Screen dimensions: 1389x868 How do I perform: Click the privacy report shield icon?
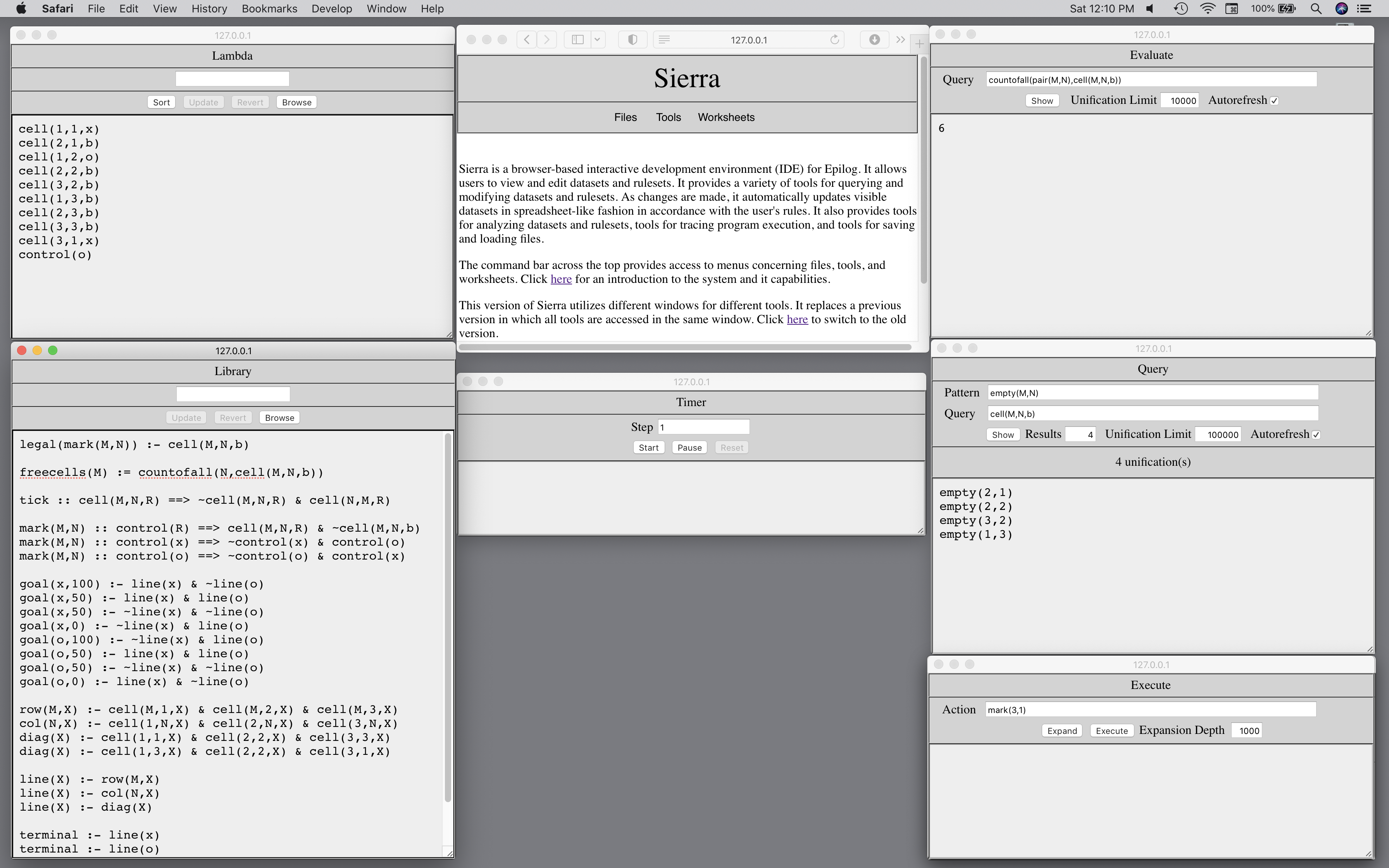coord(632,40)
